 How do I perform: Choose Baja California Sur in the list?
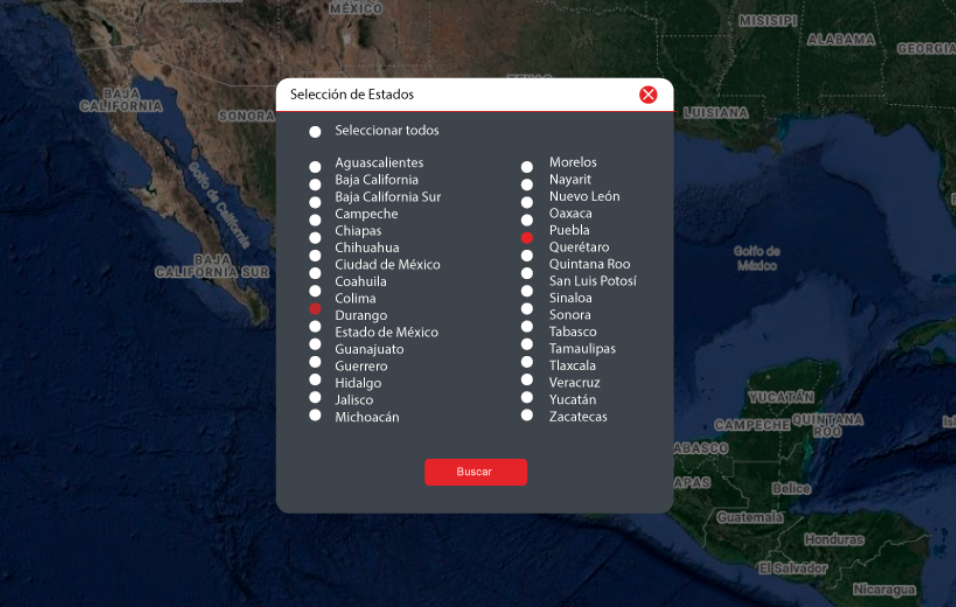coord(315,201)
